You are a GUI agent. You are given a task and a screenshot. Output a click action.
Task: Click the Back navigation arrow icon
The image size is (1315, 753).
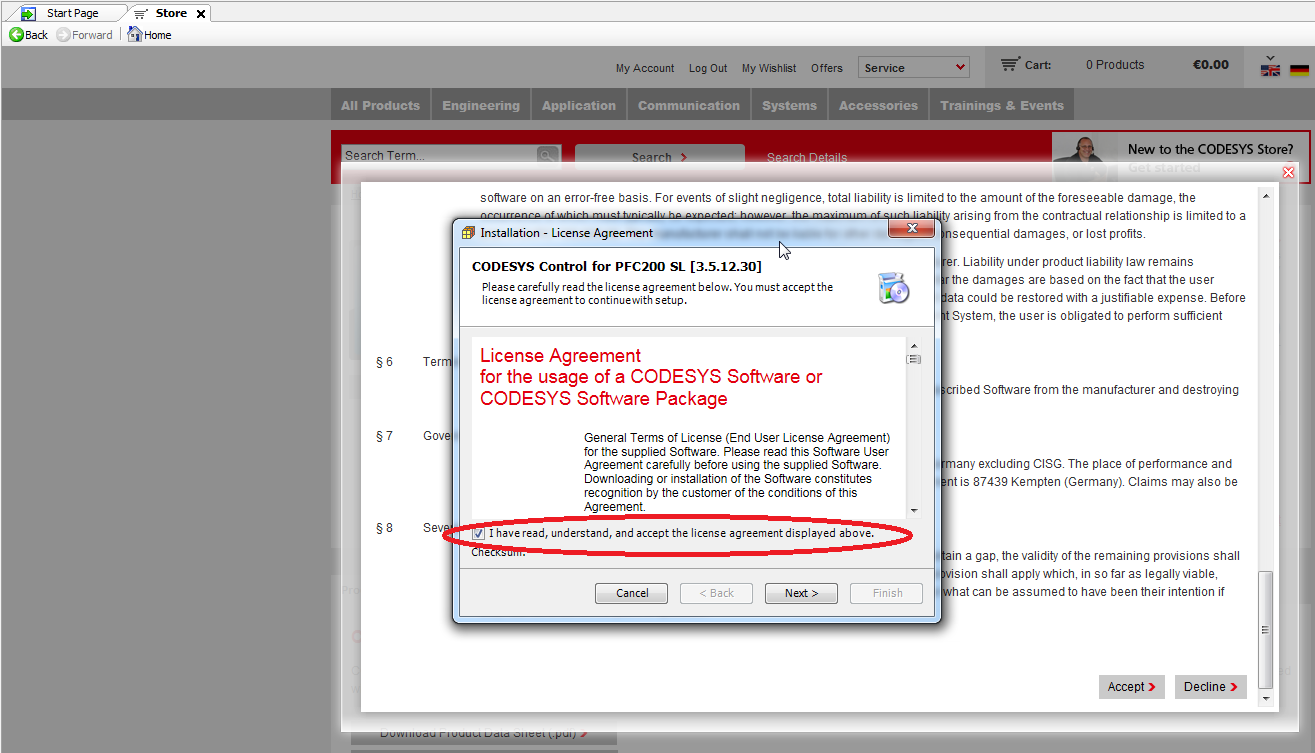tap(16, 35)
